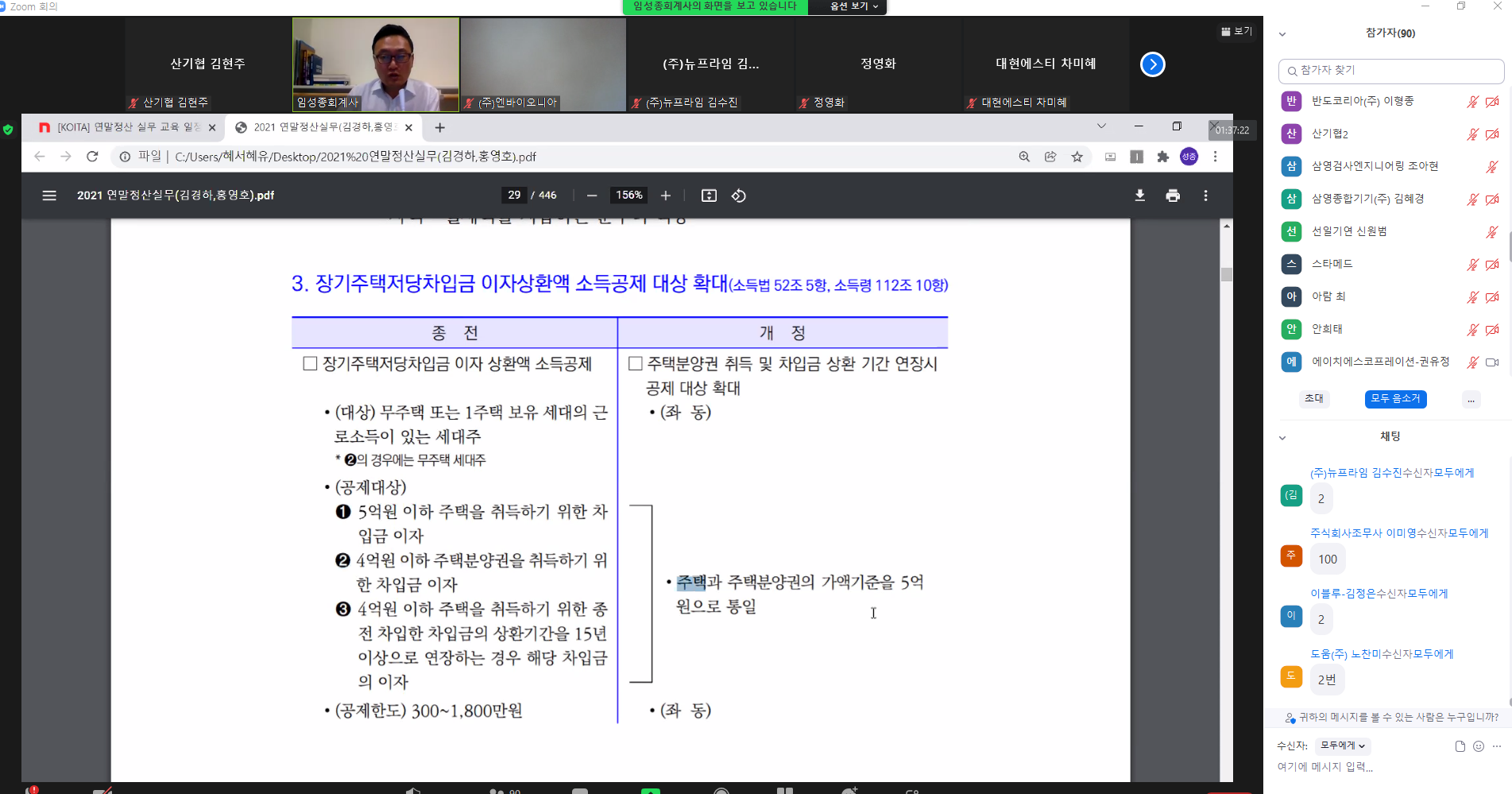
Task: Toggle mute for 산기협2
Action: 1472,134
